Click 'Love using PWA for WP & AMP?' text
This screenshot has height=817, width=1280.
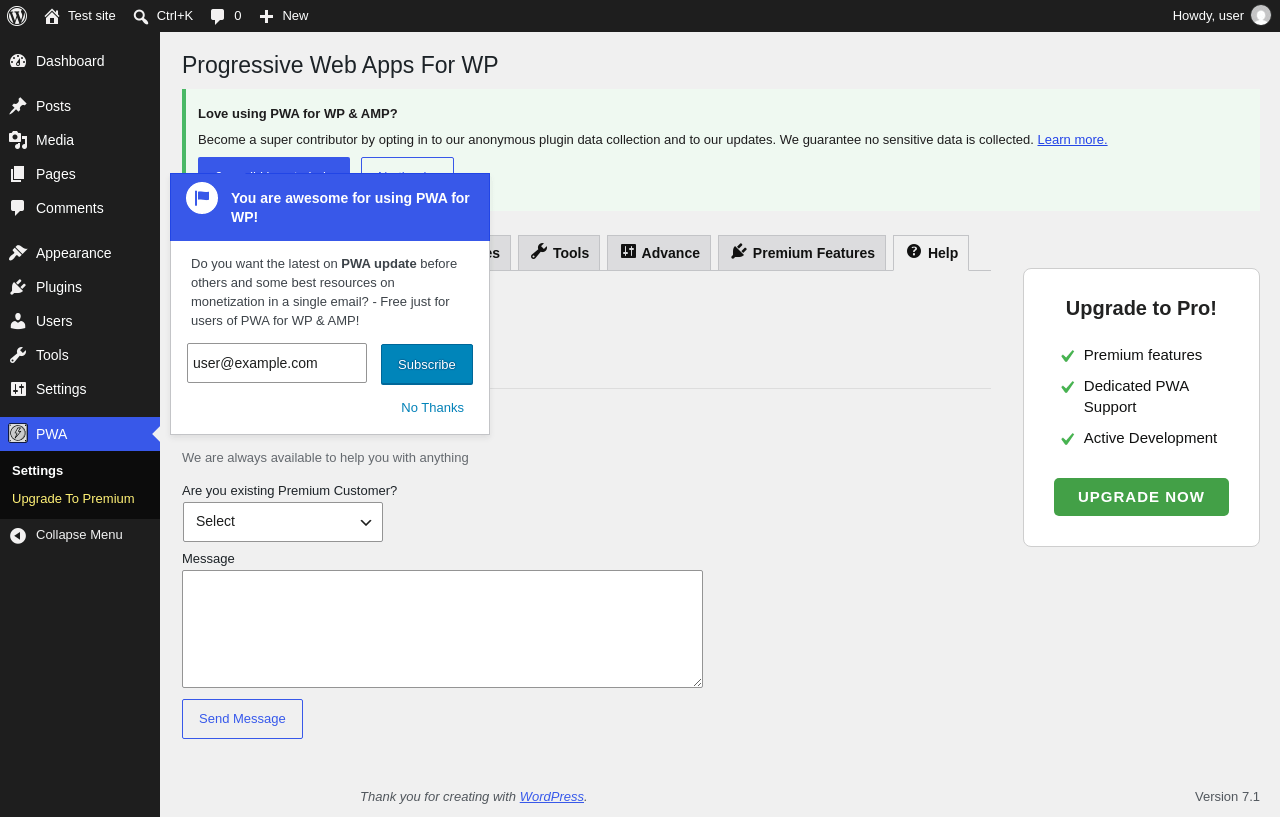click(298, 114)
